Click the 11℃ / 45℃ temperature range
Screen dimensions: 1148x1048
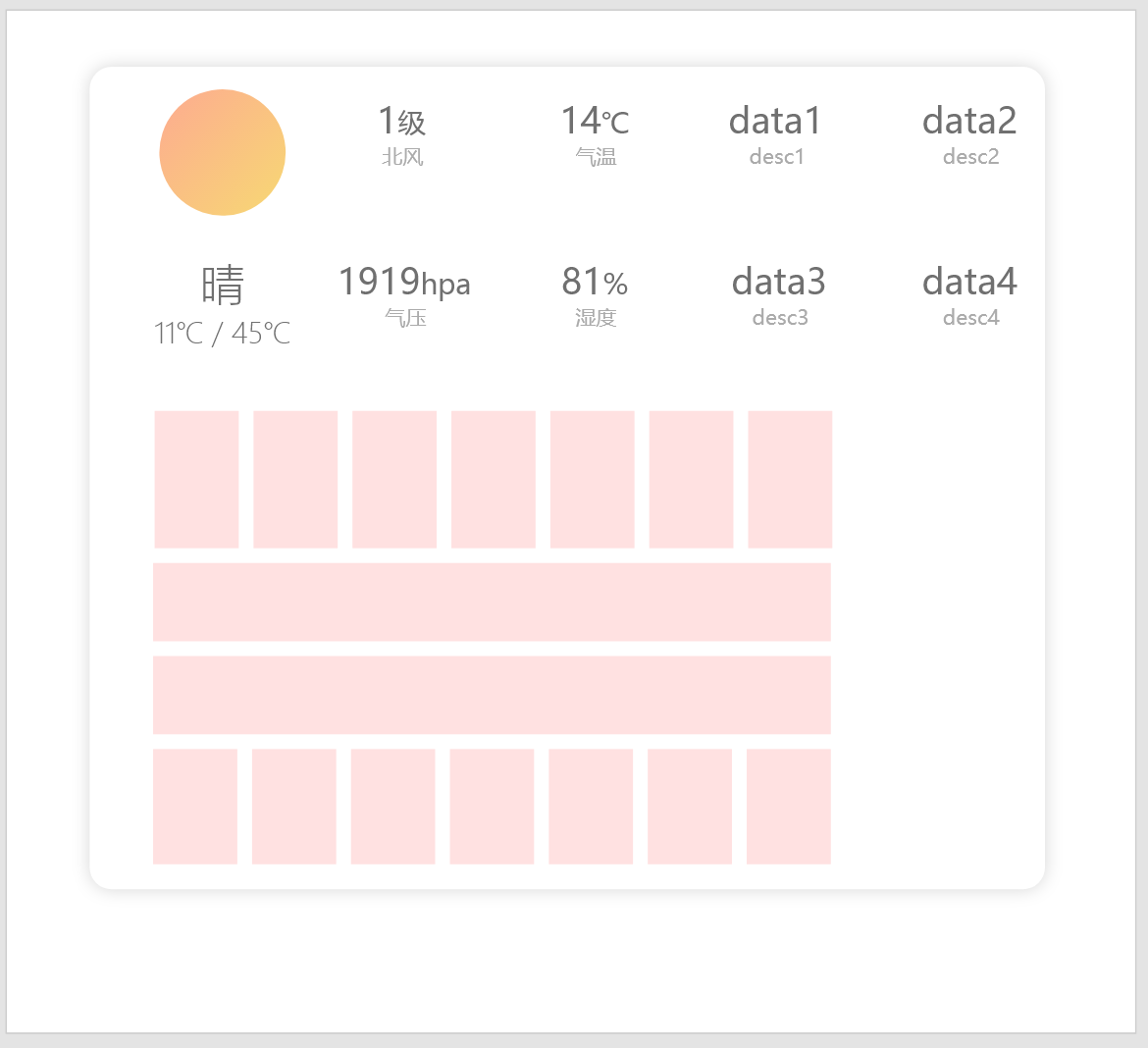point(223,334)
